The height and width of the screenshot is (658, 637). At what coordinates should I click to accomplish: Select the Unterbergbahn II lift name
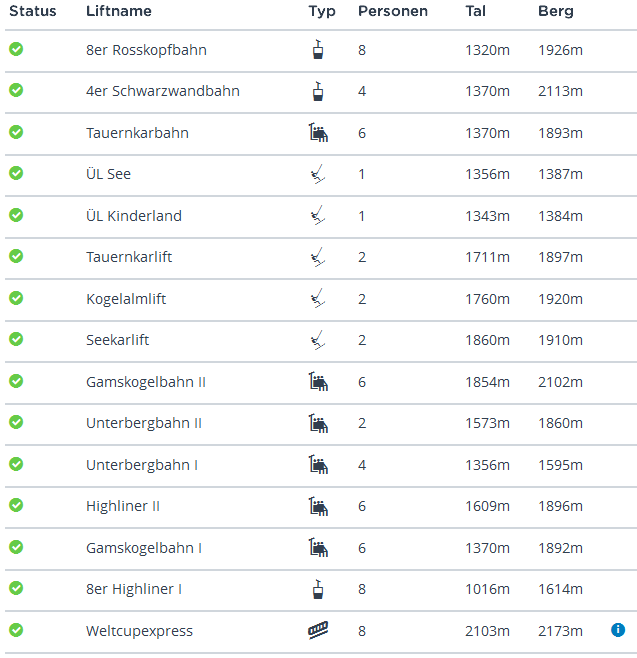click(x=144, y=423)
